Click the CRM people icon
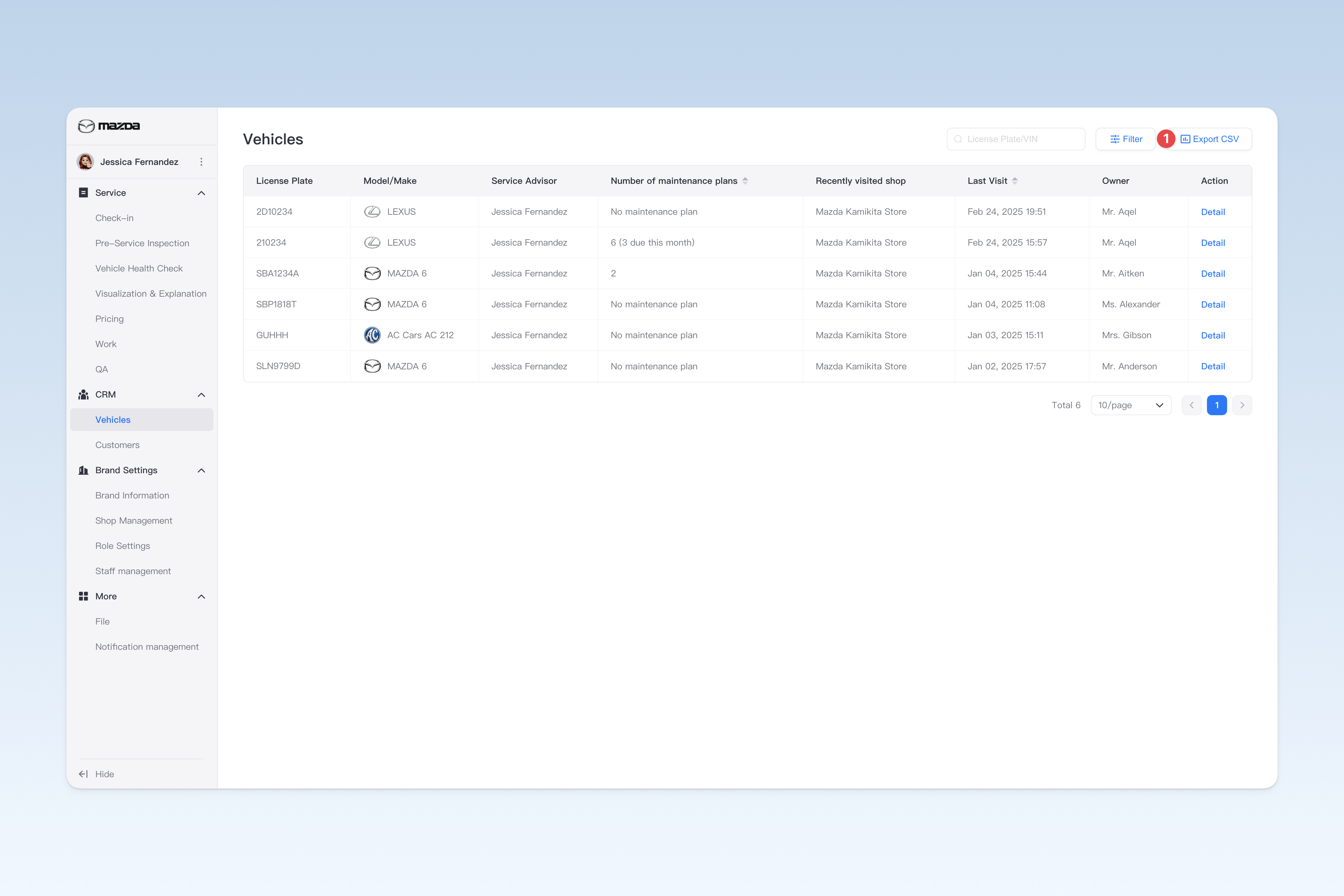 tap(83, 394)
